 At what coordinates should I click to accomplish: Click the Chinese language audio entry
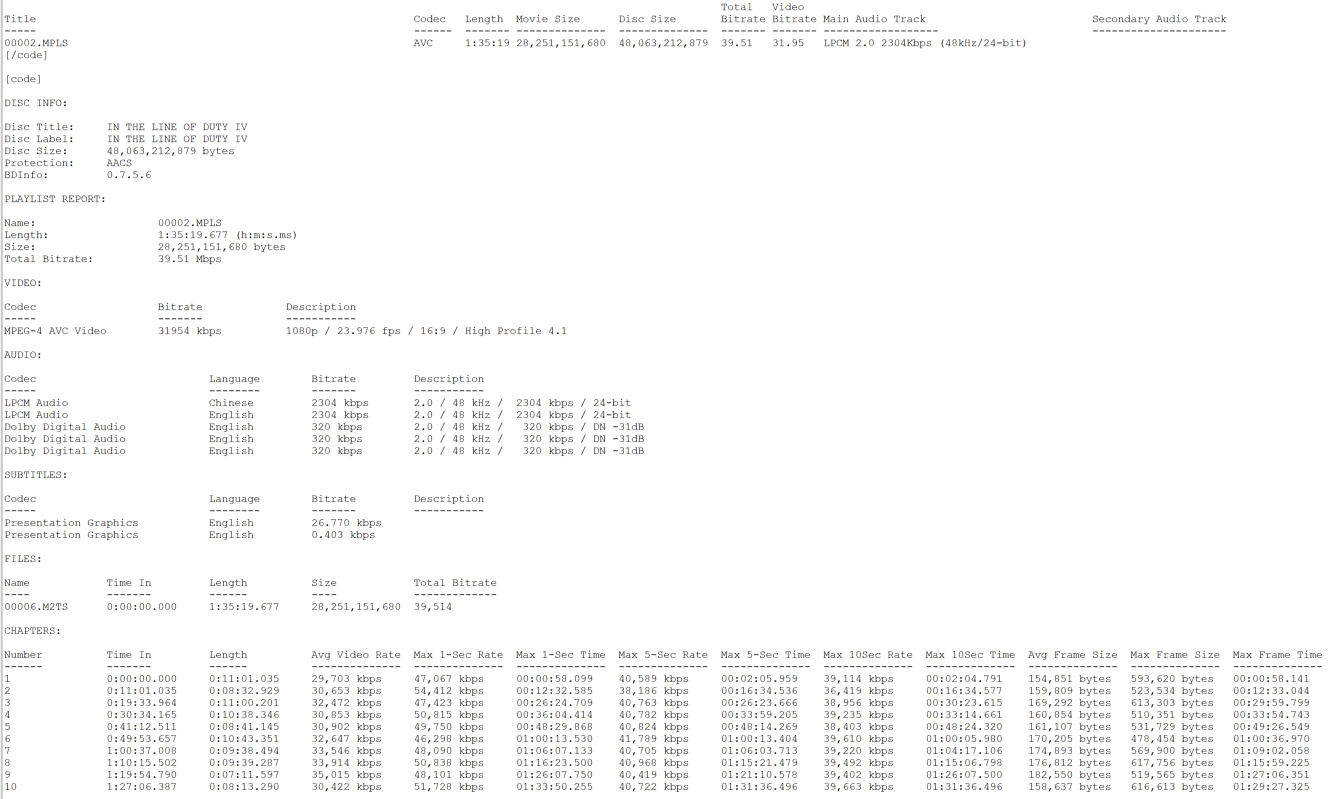click(231, 403)
